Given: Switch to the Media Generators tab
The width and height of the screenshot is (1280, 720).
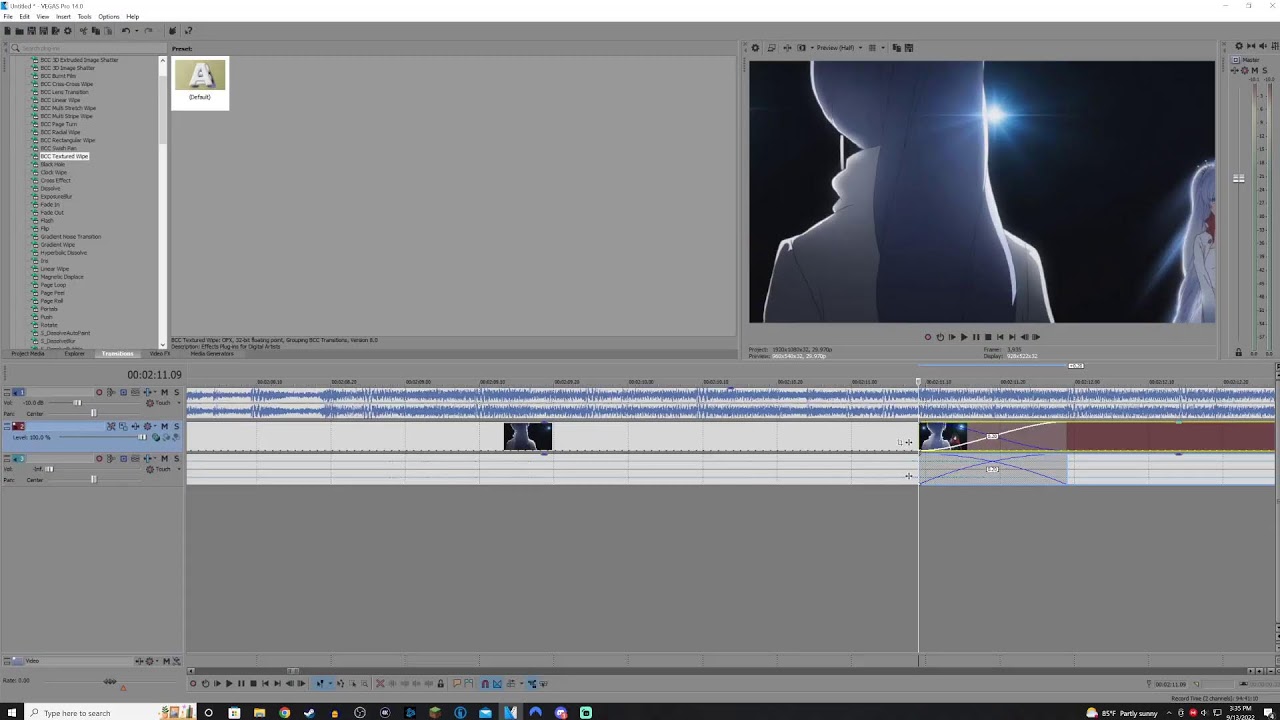Looking at the screenshot, I should coord(212,353).
